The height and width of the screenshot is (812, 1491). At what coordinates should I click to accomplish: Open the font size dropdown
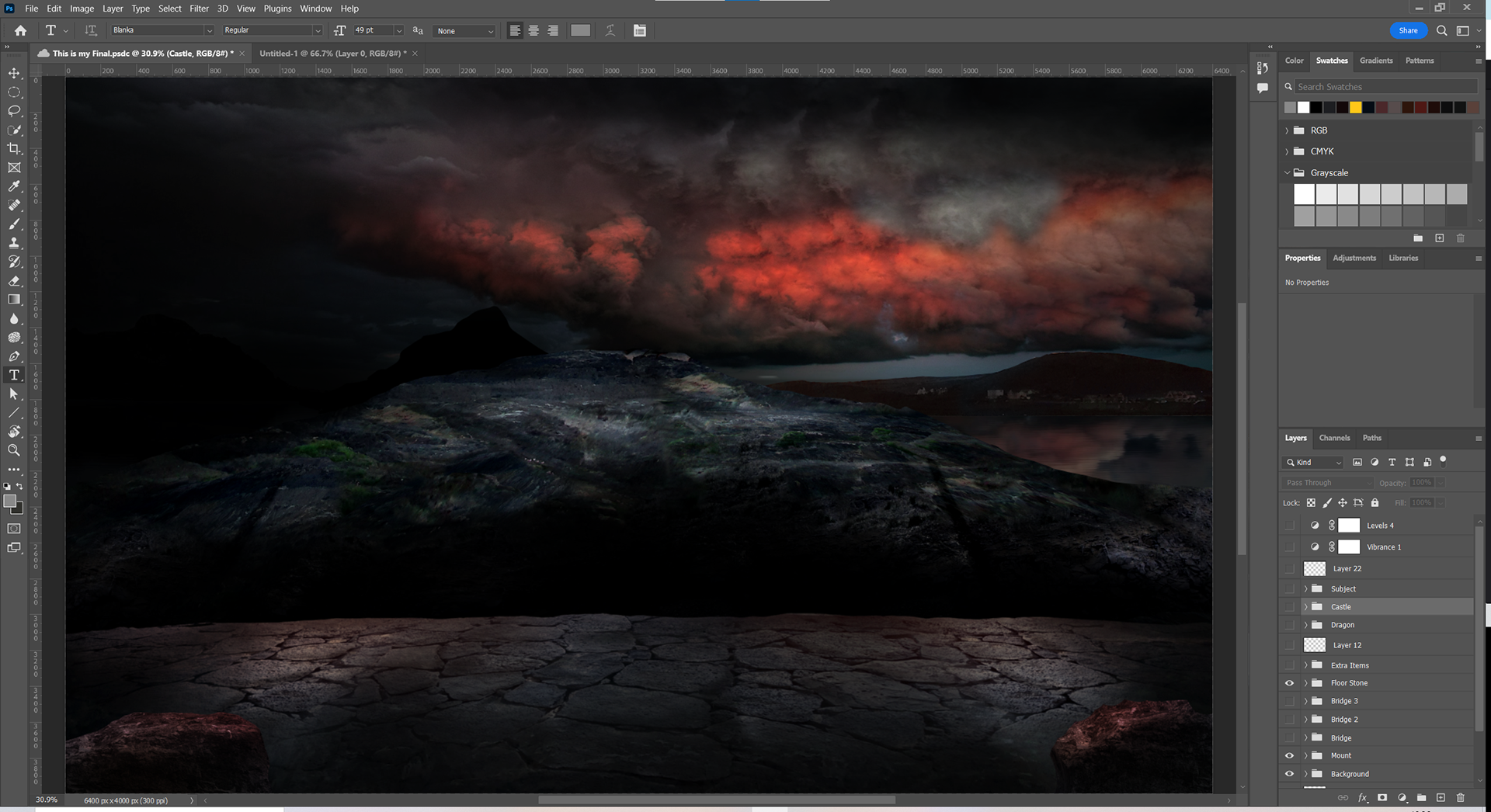pos(399,30)
